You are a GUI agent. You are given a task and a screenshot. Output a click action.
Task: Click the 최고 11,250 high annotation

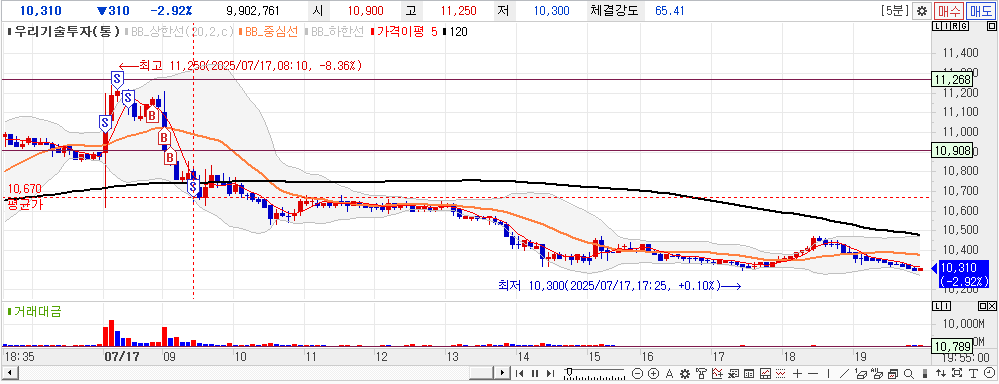pyautogui.click(x=241, y=65)
